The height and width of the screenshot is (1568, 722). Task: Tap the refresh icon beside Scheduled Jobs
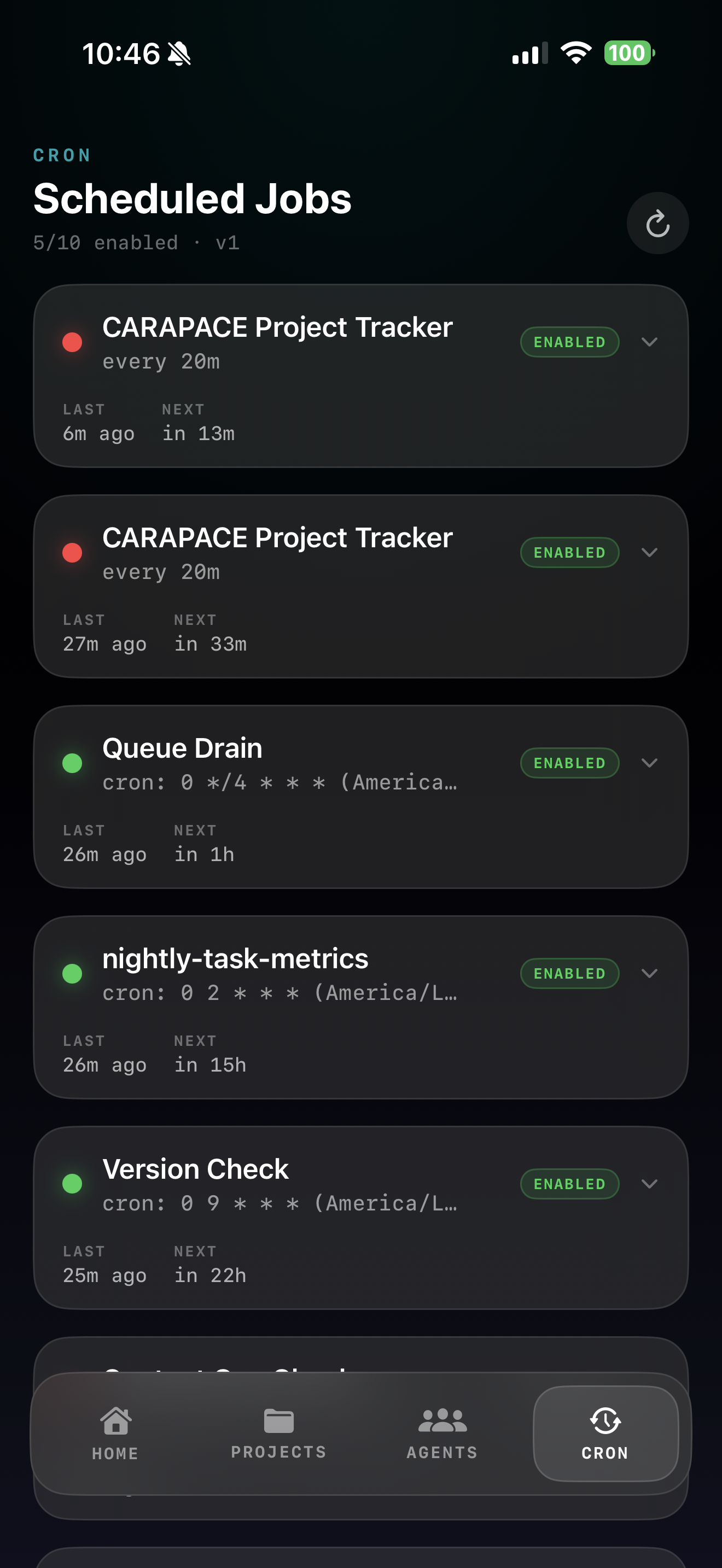657,224
